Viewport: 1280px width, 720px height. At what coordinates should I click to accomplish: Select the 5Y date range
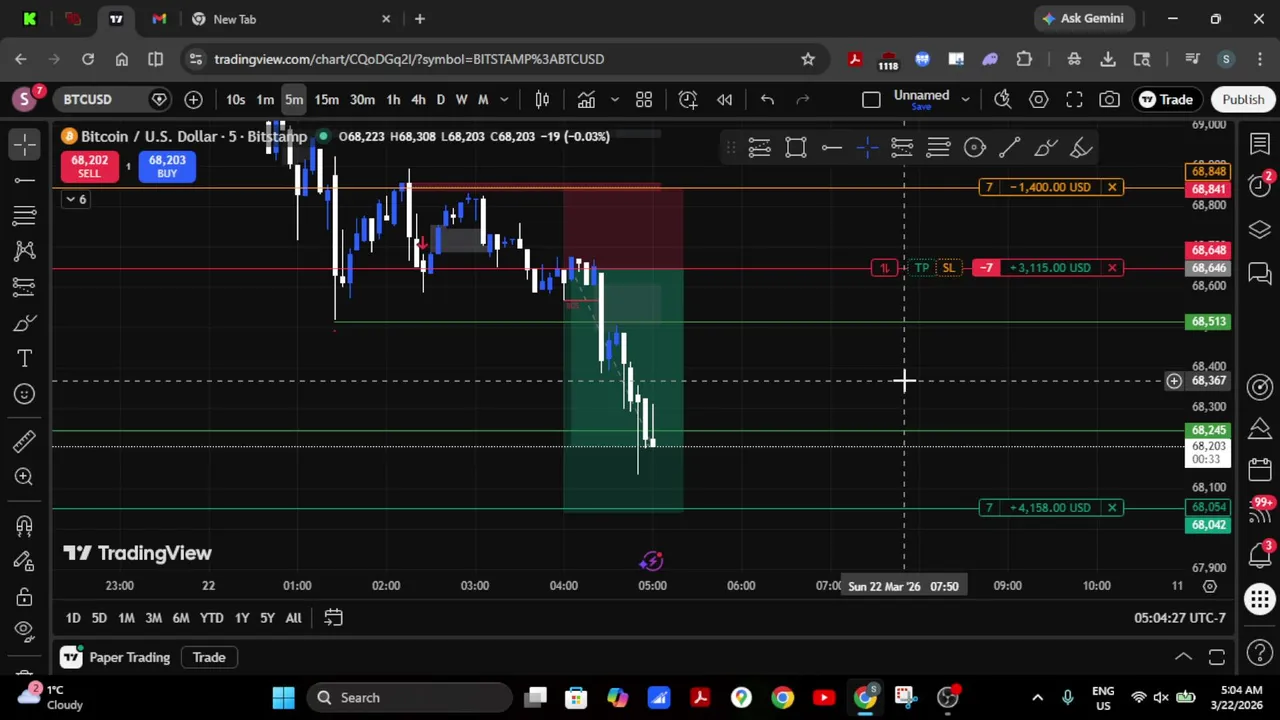tap(267, 618)
